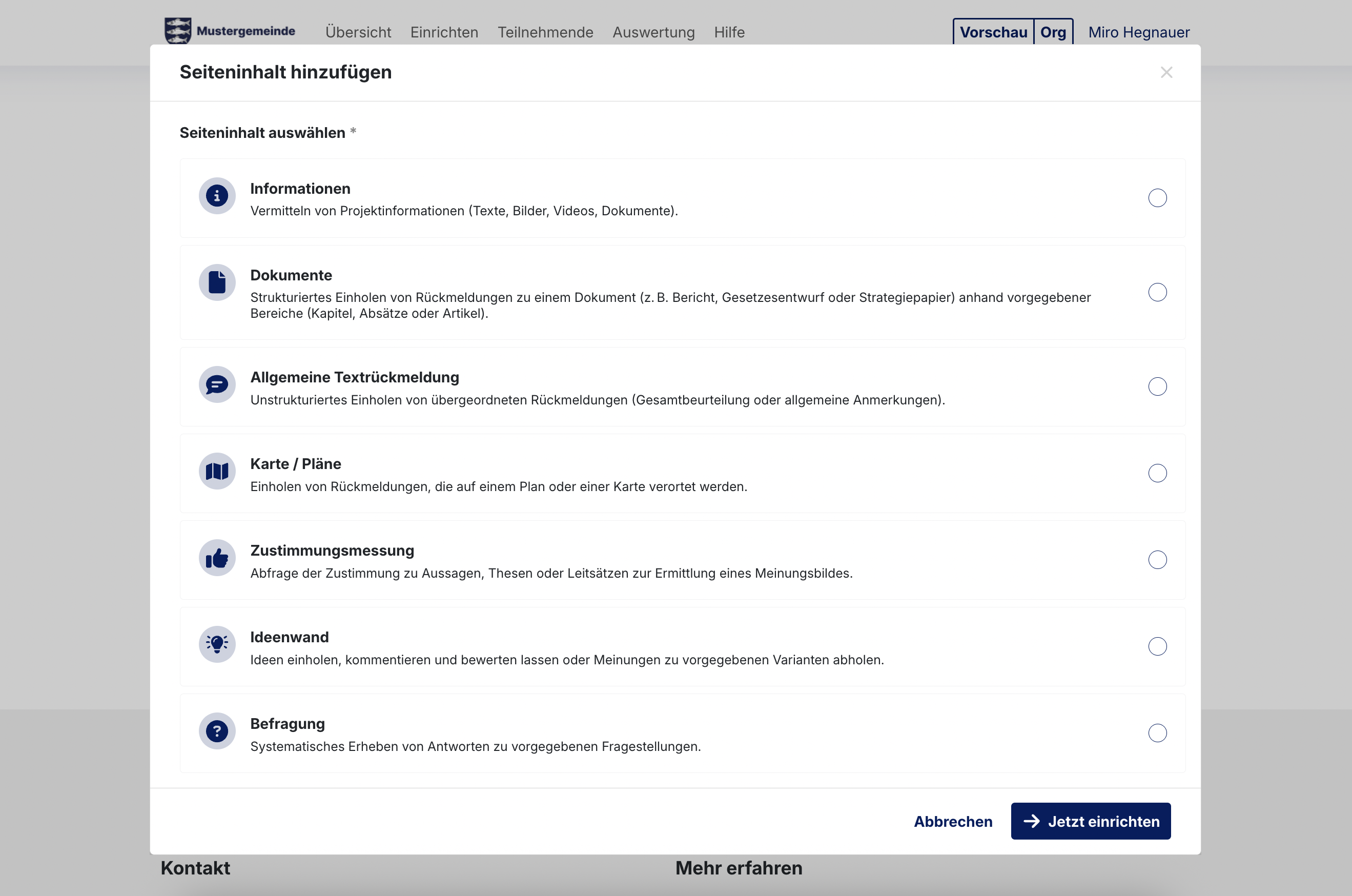Select the Befragung radio button
Viewport: 1352px width, 896px height.
(x=1157, y=733)
